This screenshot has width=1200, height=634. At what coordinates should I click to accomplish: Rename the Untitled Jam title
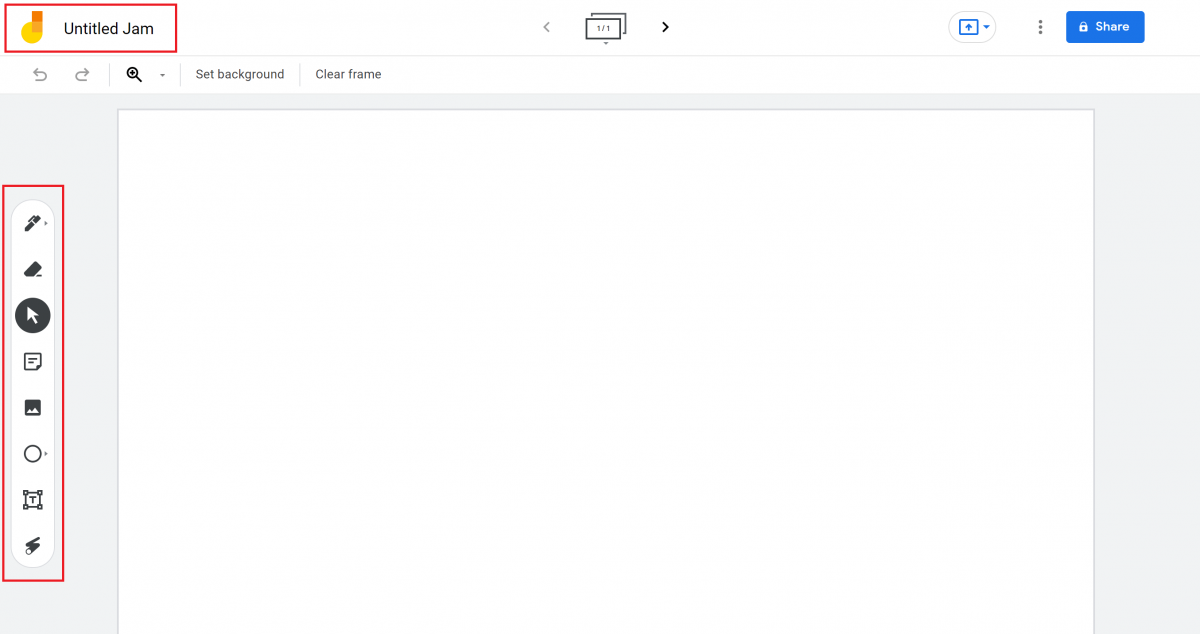(109, 29)
